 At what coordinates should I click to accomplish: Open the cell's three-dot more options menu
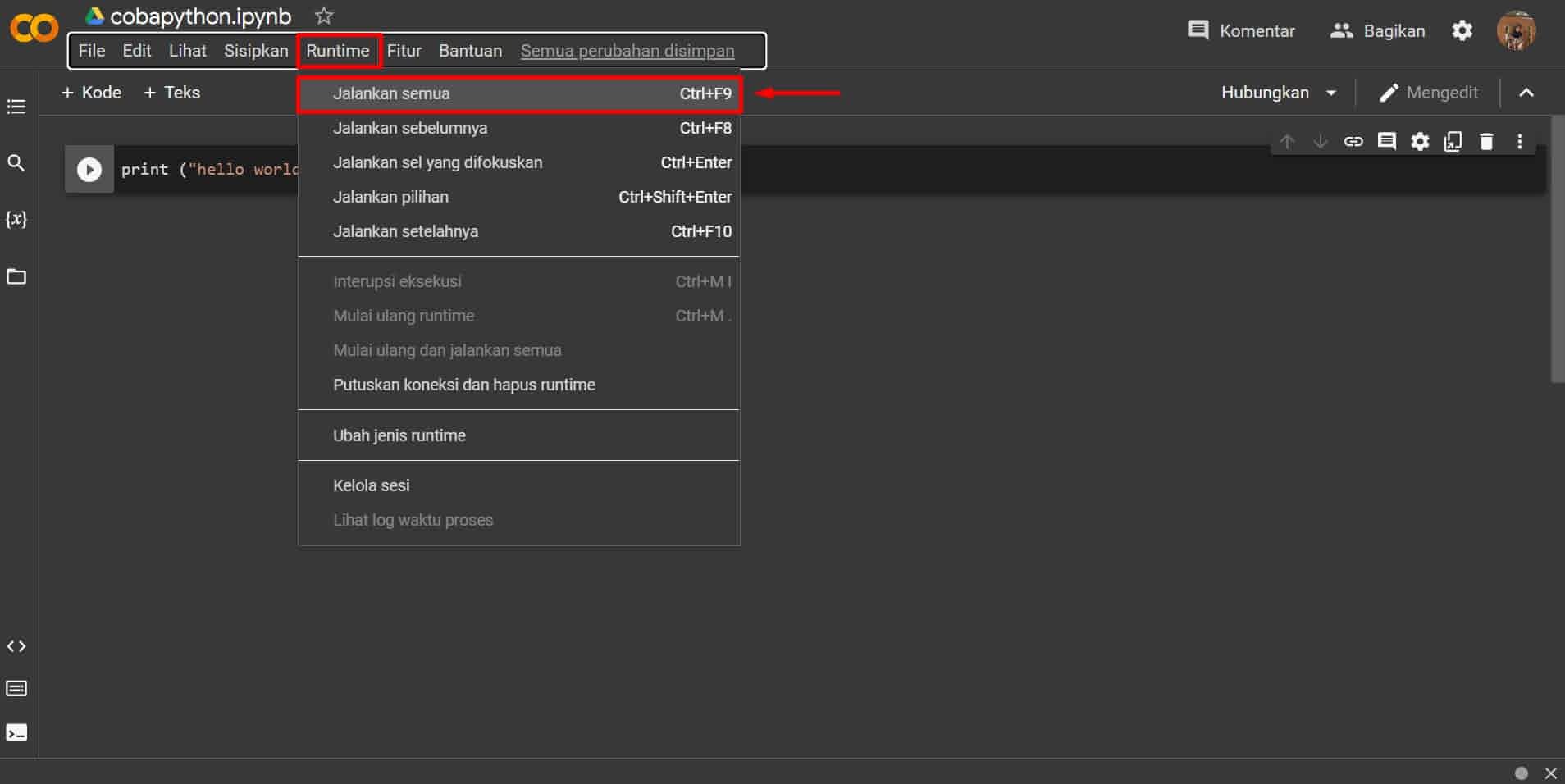tap(1519, 142)
